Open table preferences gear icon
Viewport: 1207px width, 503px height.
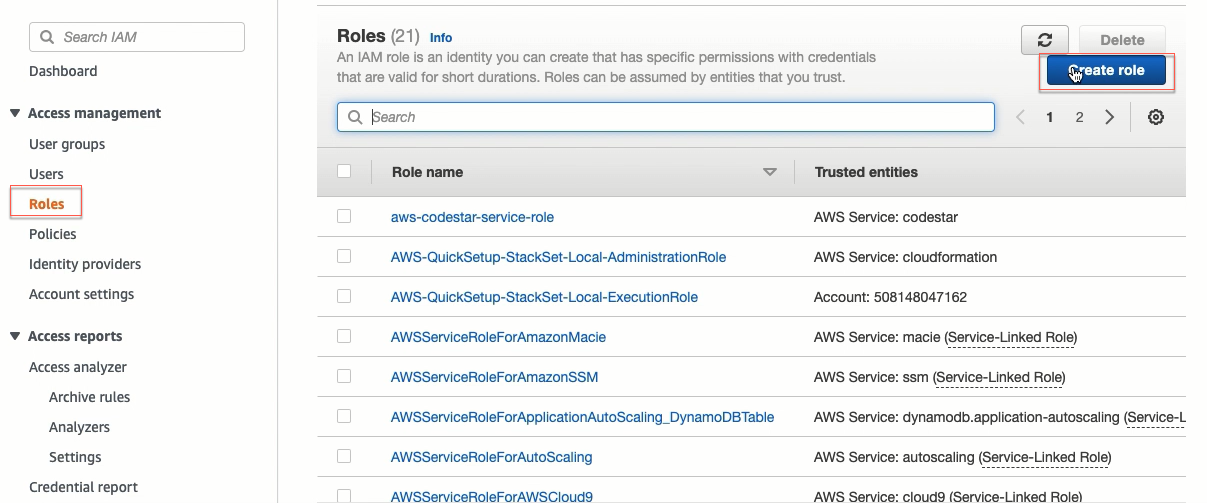[x=1156, y=117]
